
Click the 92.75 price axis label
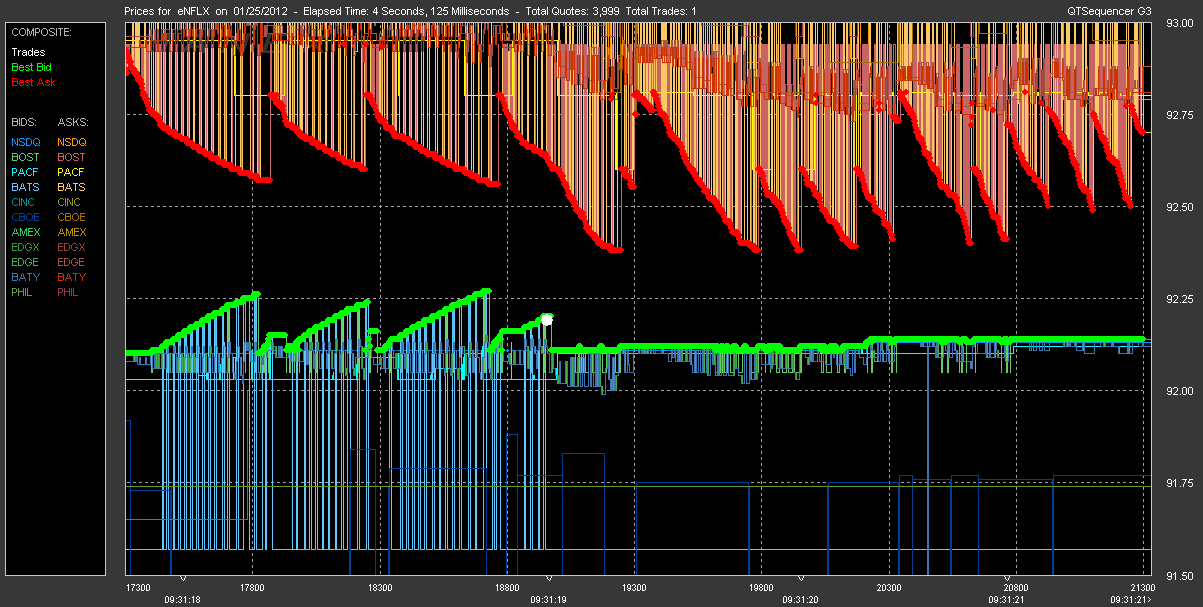tap(1178, 115)
